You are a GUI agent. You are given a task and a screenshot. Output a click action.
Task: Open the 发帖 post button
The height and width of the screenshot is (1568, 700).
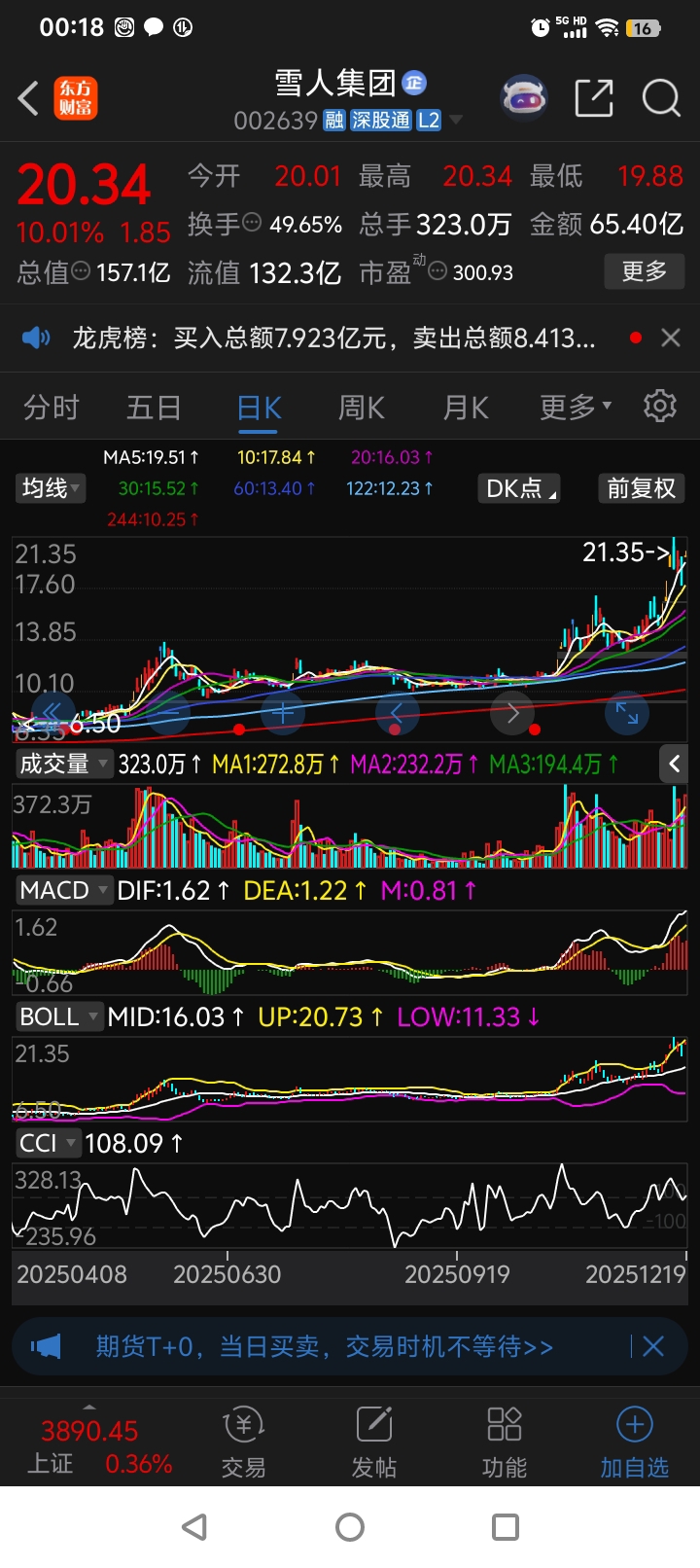click(373, 1442)
